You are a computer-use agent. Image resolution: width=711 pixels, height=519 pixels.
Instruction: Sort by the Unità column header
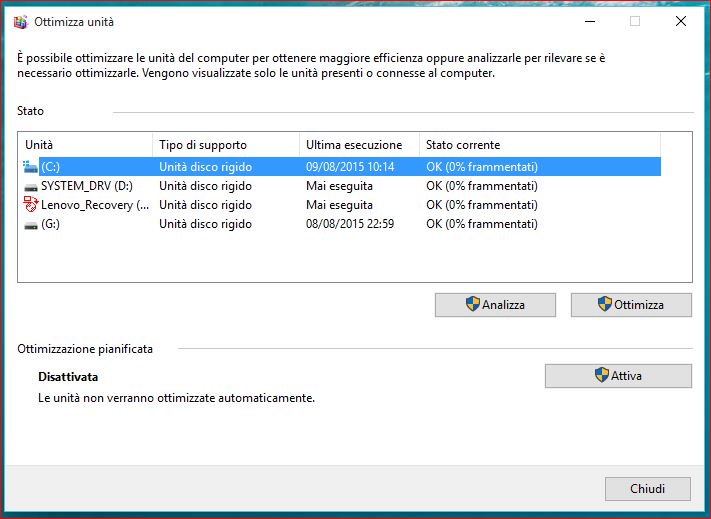click(85, 145)
